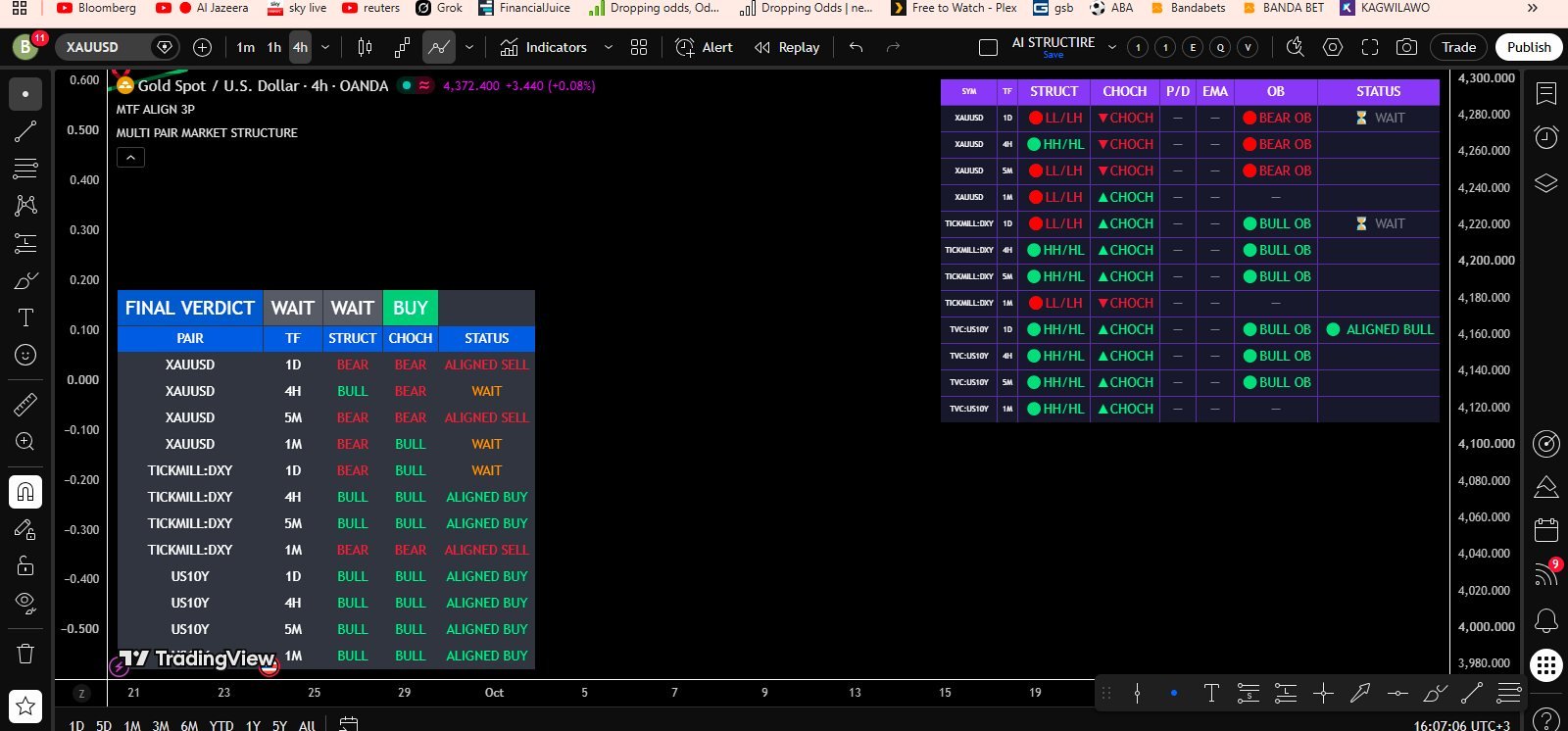Select the 6M date range
This screenshot has height=731, width=1568.
[189, 725]
